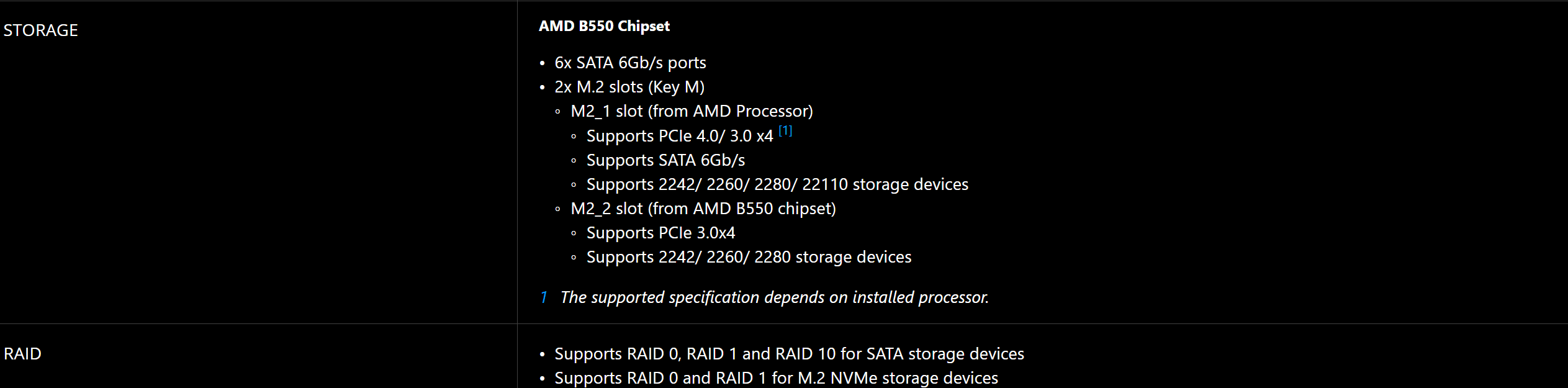Image resolution: width=1568 pixels, height=388 pixels.
Task: Click the 6x SATA 6Gb/s ports line
Action: click(630, 63)
